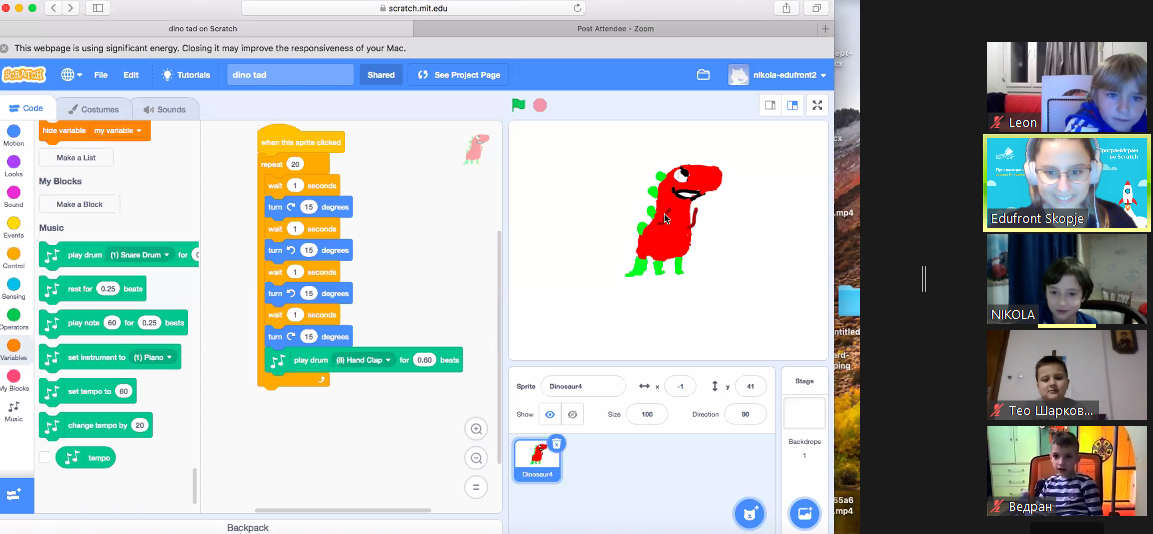The height and width of the screenshot is (534, 1153).
Task: Zoom out of the code workspace
Action: pos(476,458)
